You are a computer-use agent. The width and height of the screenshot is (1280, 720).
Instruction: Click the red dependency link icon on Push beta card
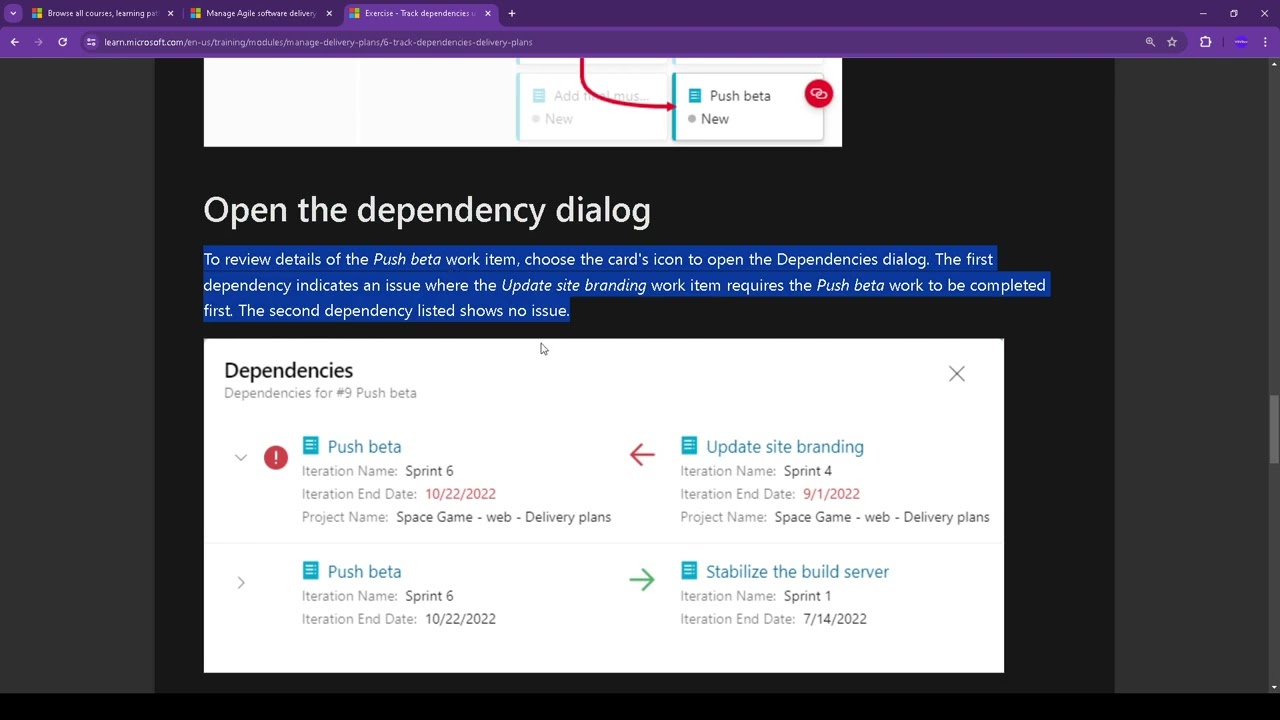818,94
